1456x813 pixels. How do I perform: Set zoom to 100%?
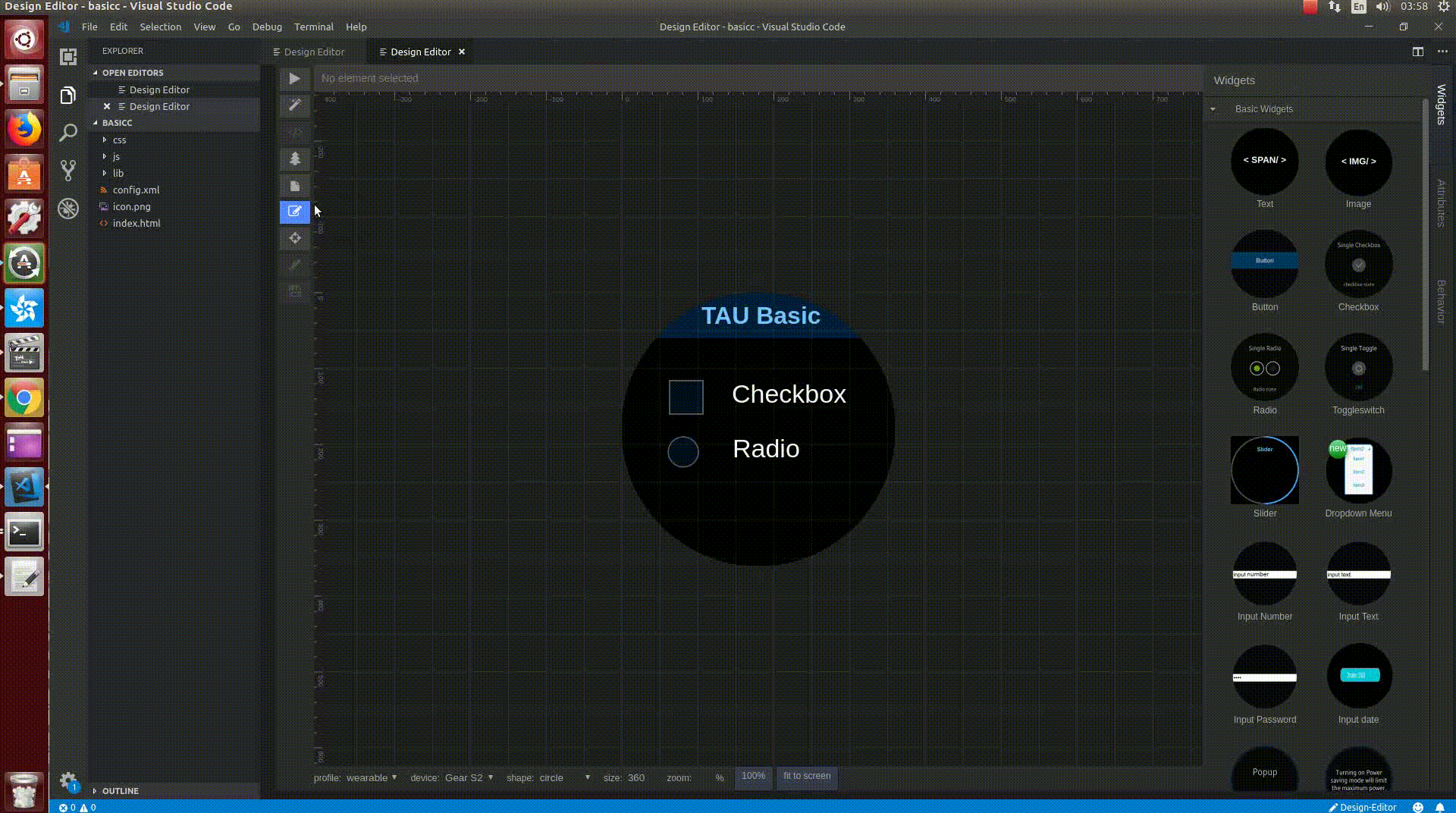point(753,776)
